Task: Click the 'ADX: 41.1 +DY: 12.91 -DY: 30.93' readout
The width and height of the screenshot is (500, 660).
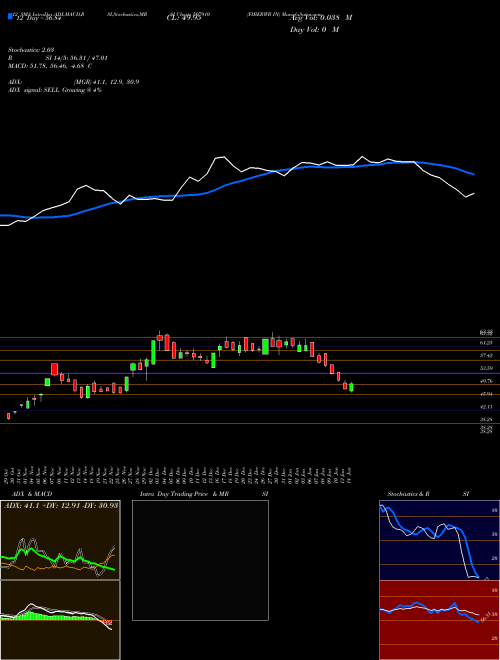Action: pyautogui.click(x=61, y=505)
